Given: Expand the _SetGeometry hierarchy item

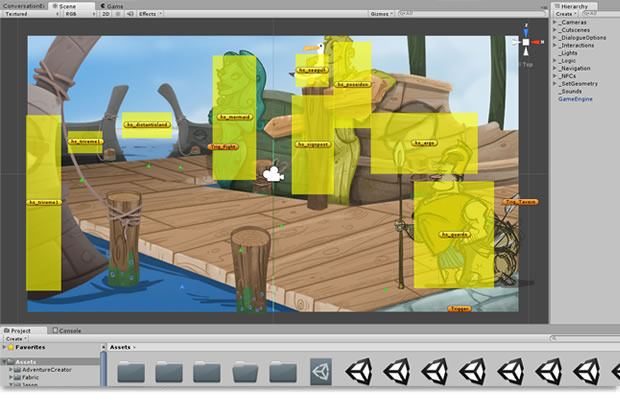Looking at the screenshot, I should (555, 83).
